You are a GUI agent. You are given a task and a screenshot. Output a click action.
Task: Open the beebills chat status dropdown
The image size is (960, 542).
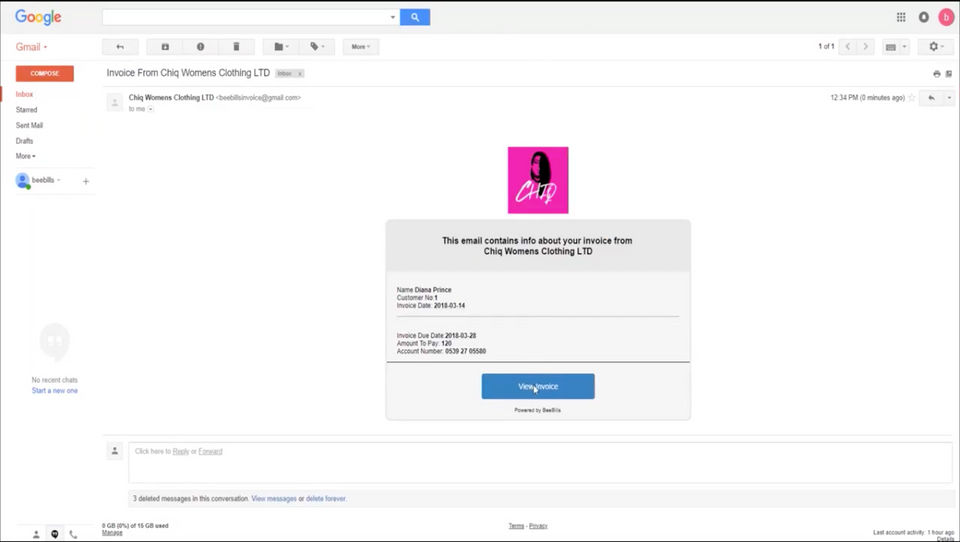point(46,180)
